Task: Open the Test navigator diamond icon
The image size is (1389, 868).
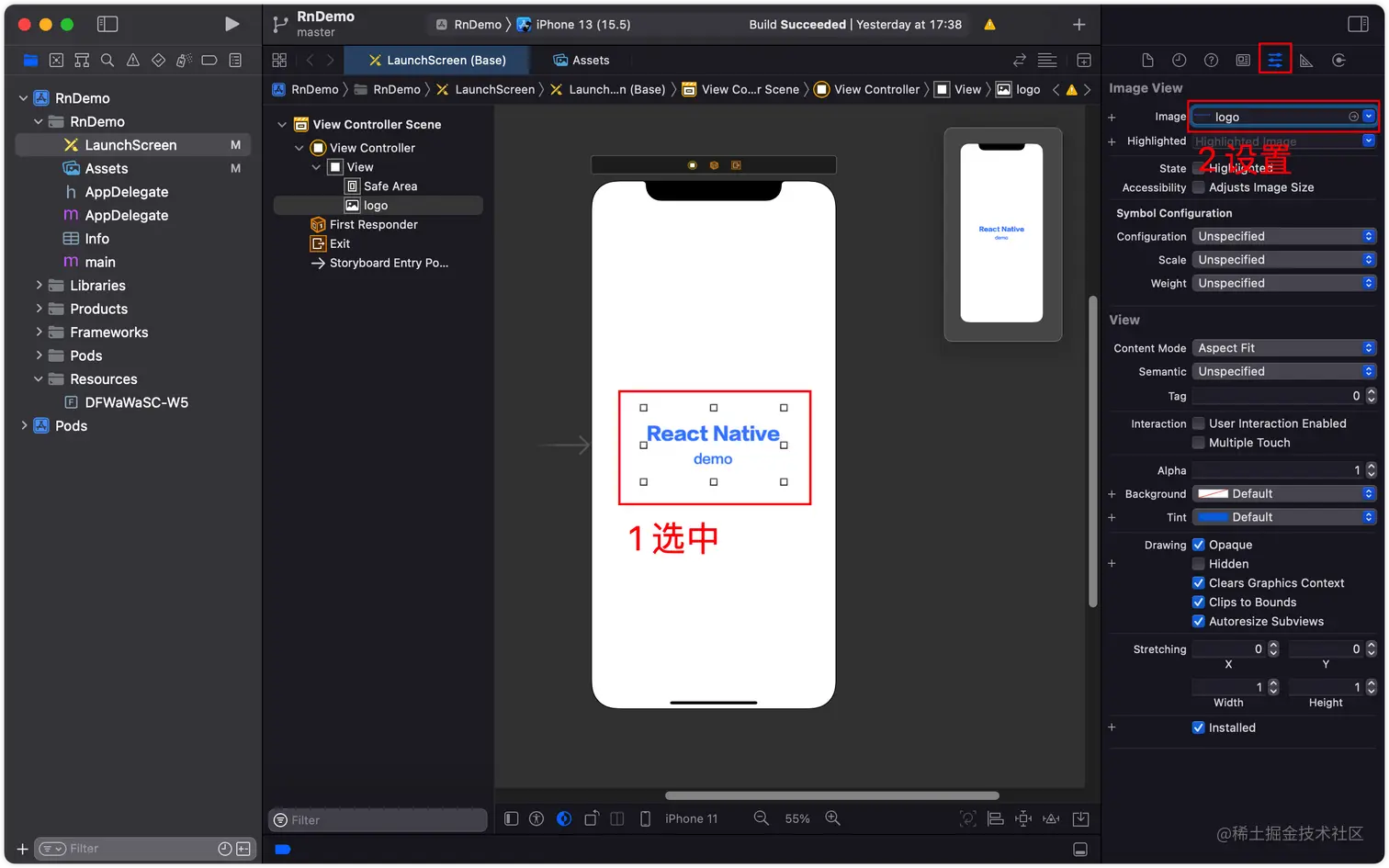Action: pos(158,61)
